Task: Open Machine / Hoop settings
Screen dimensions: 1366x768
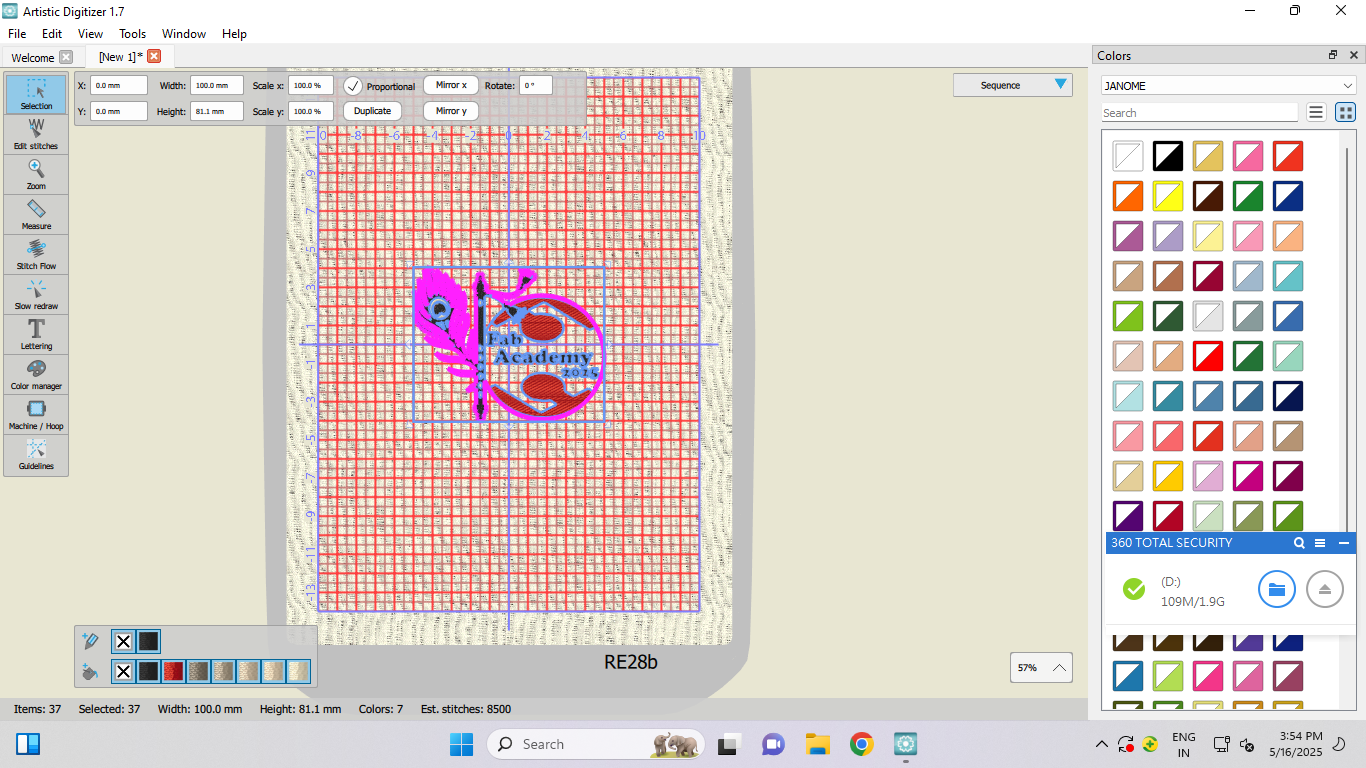Action: point(36,414)
